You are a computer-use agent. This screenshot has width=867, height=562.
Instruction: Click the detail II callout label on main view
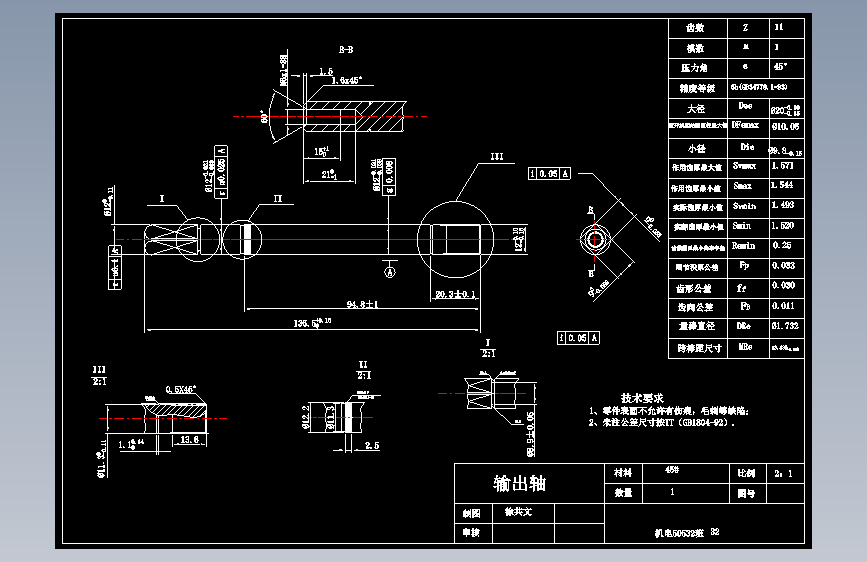pos(278,199)
